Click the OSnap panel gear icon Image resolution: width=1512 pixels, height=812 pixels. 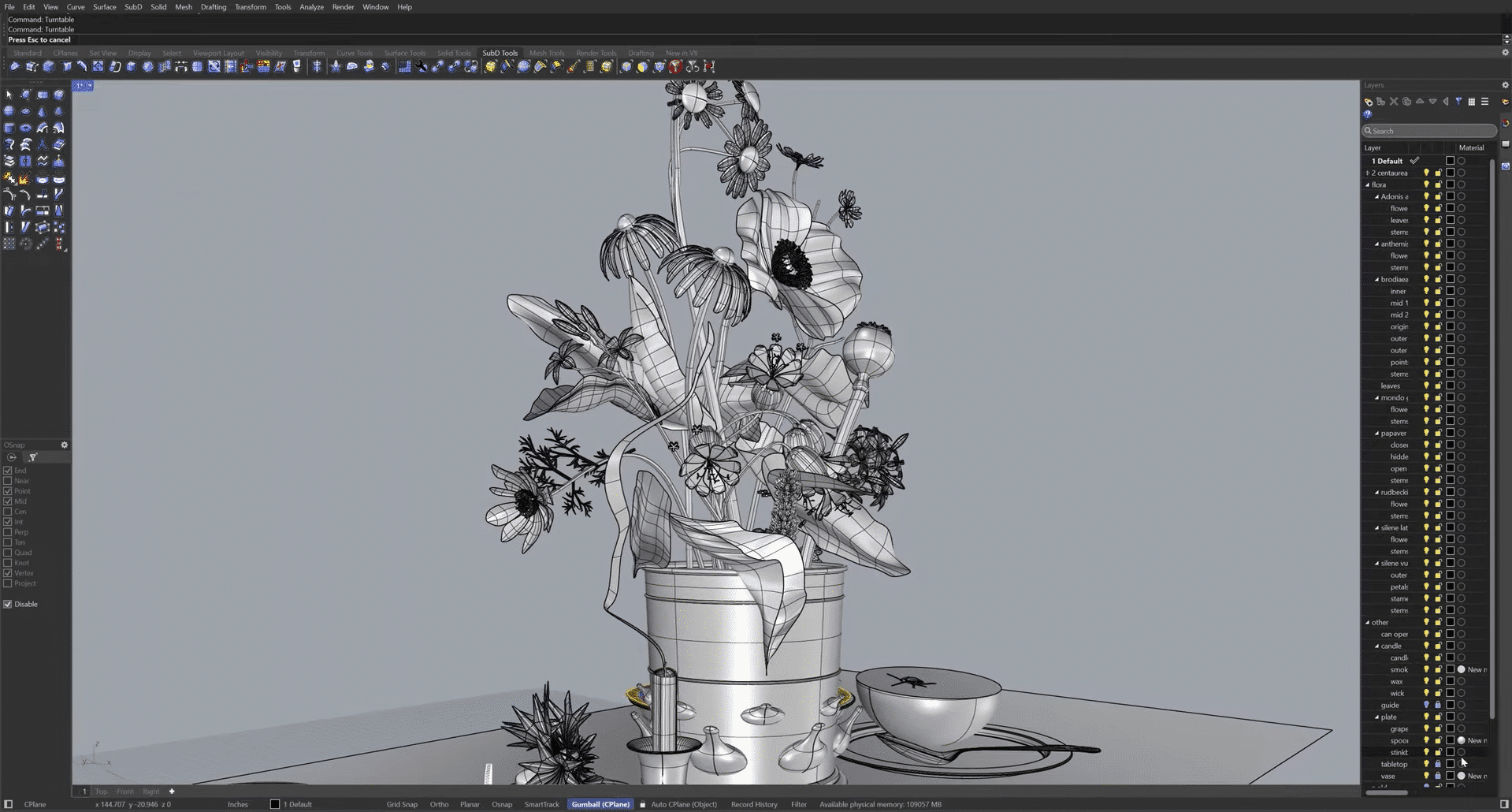tap(65, 445)
